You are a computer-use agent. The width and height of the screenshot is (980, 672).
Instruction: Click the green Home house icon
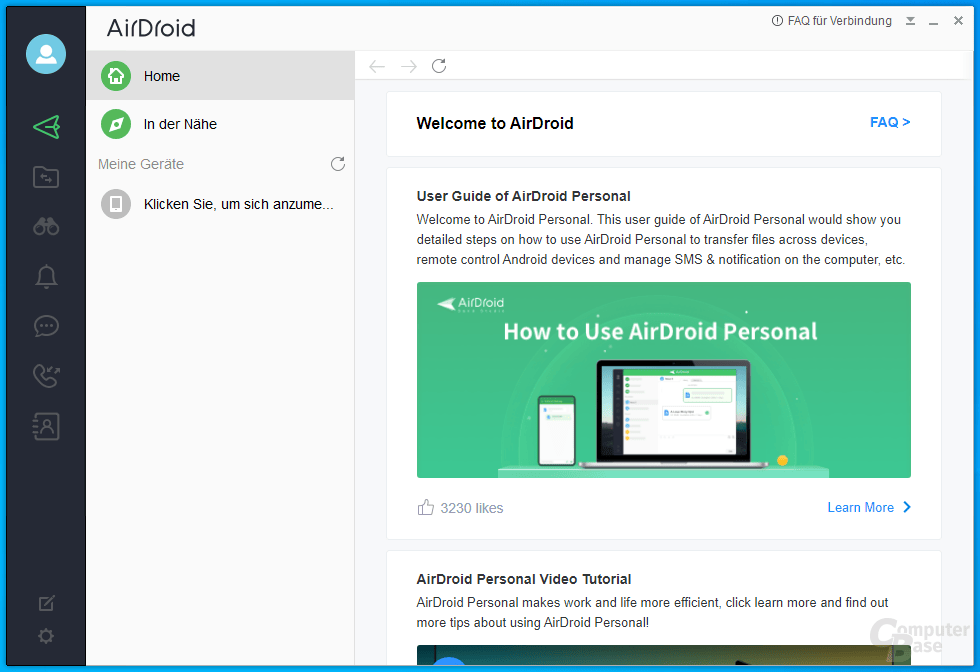click(x=116, y=76)
